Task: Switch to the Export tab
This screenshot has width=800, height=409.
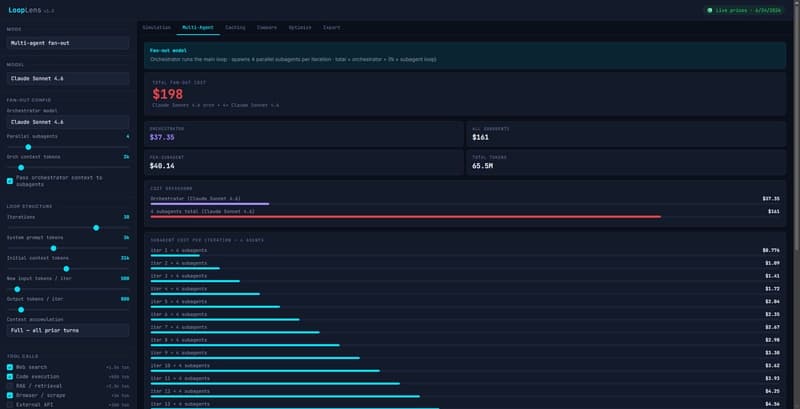Action: click(331, 28)
